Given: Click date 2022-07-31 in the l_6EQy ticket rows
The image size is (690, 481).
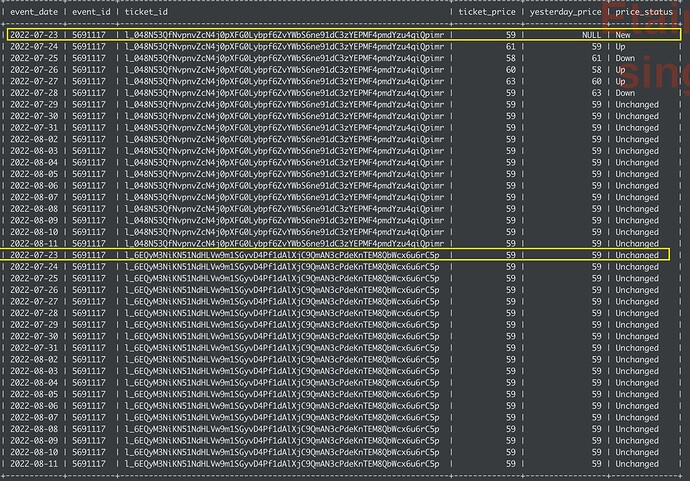Looking at the screenshot, I should coord(34,348).
